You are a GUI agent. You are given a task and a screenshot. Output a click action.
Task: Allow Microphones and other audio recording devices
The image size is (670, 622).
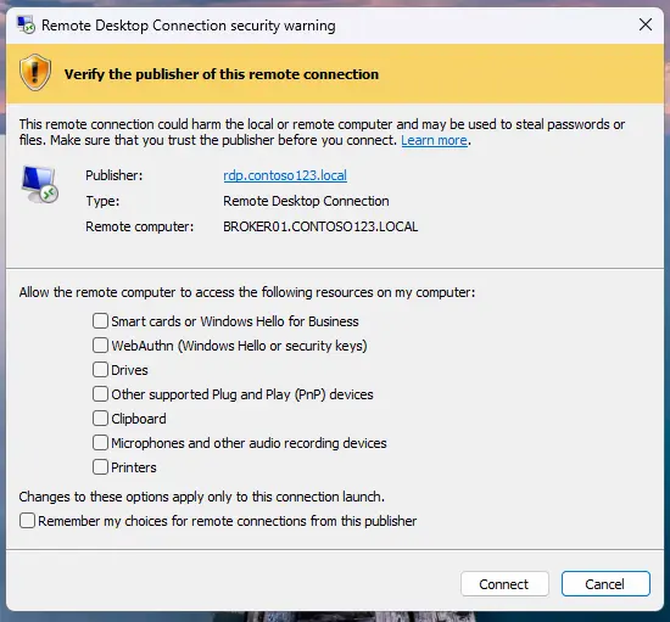100,443
